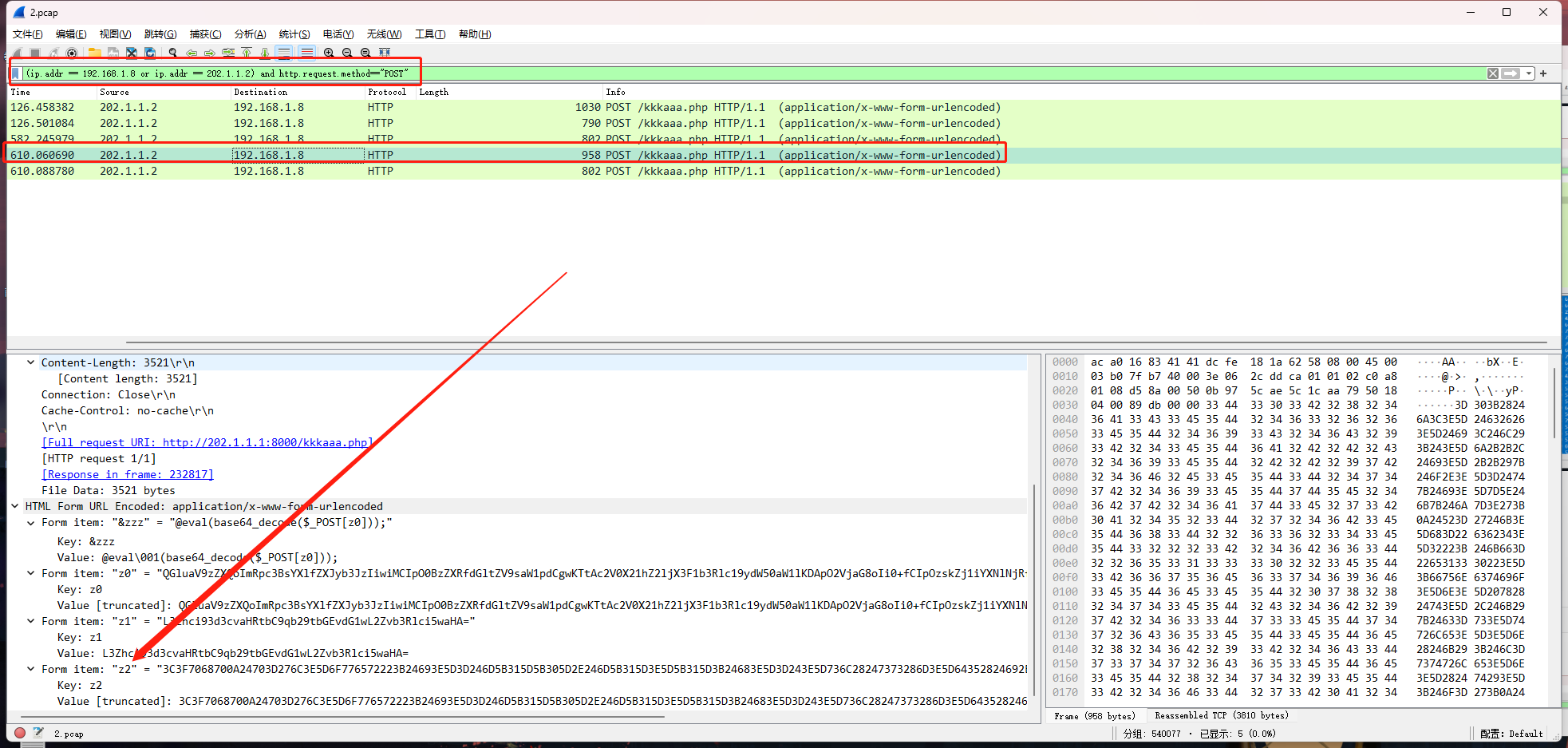This screenshot has height=748, width=1568.
Task: Toggle packet list colorization
Action: (x=306, y=53)
